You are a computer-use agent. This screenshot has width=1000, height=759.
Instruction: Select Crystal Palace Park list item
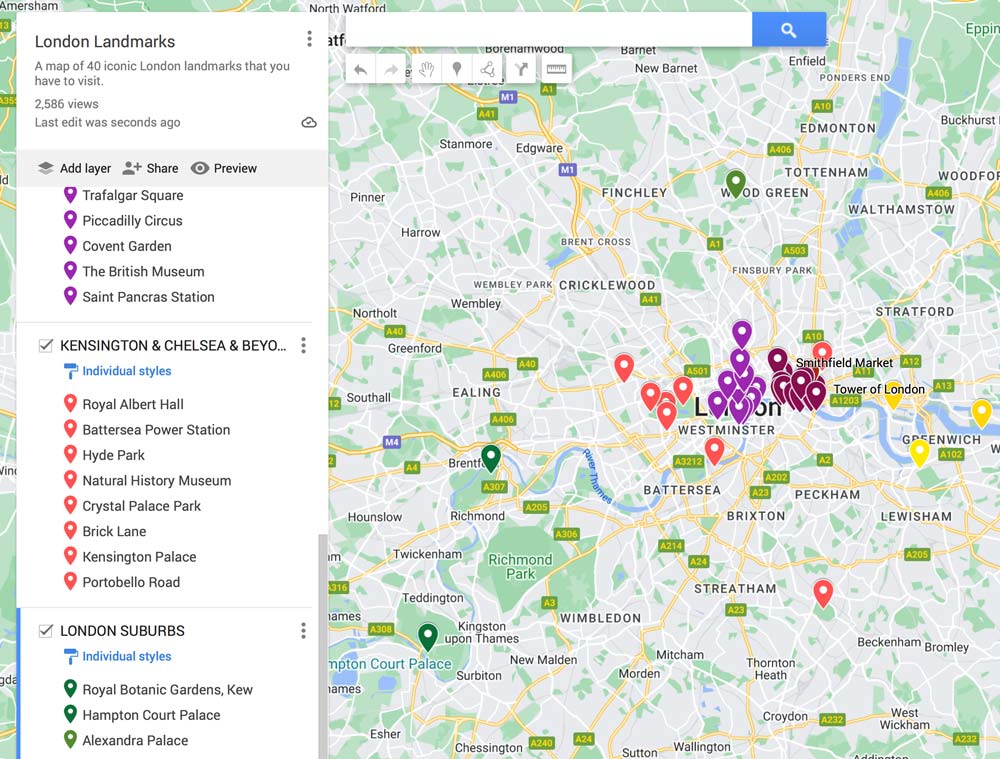[x=142, y=506]
